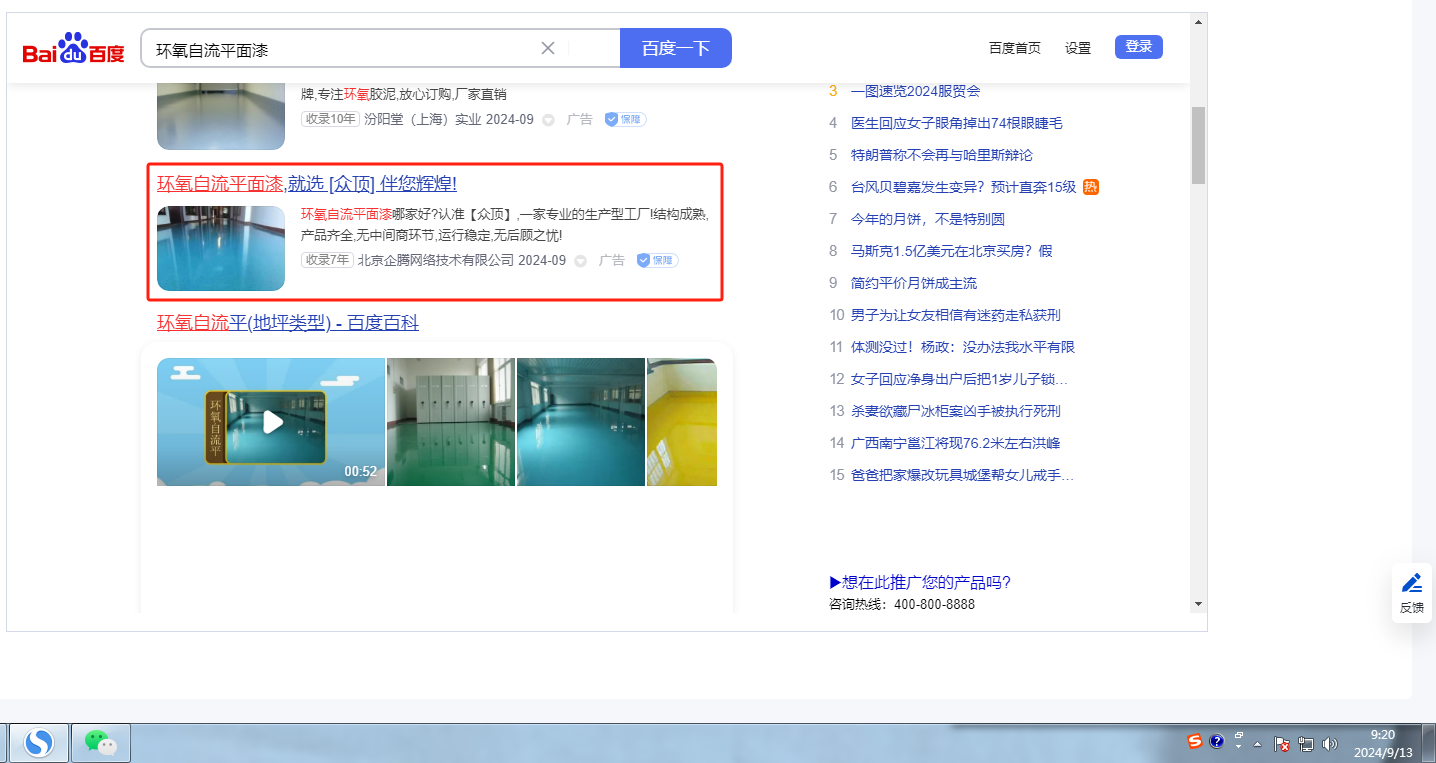Click the 广告 label on the 汾阳堂 result
Viewport: 1436px width, 763px height.
(580, 119)
